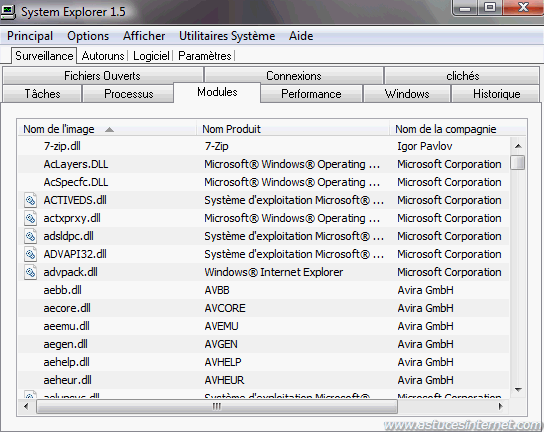This screenshot has height=432, width=544.
Task: Select the actxprxy.dll module name
Action: [x=72, y=219]
